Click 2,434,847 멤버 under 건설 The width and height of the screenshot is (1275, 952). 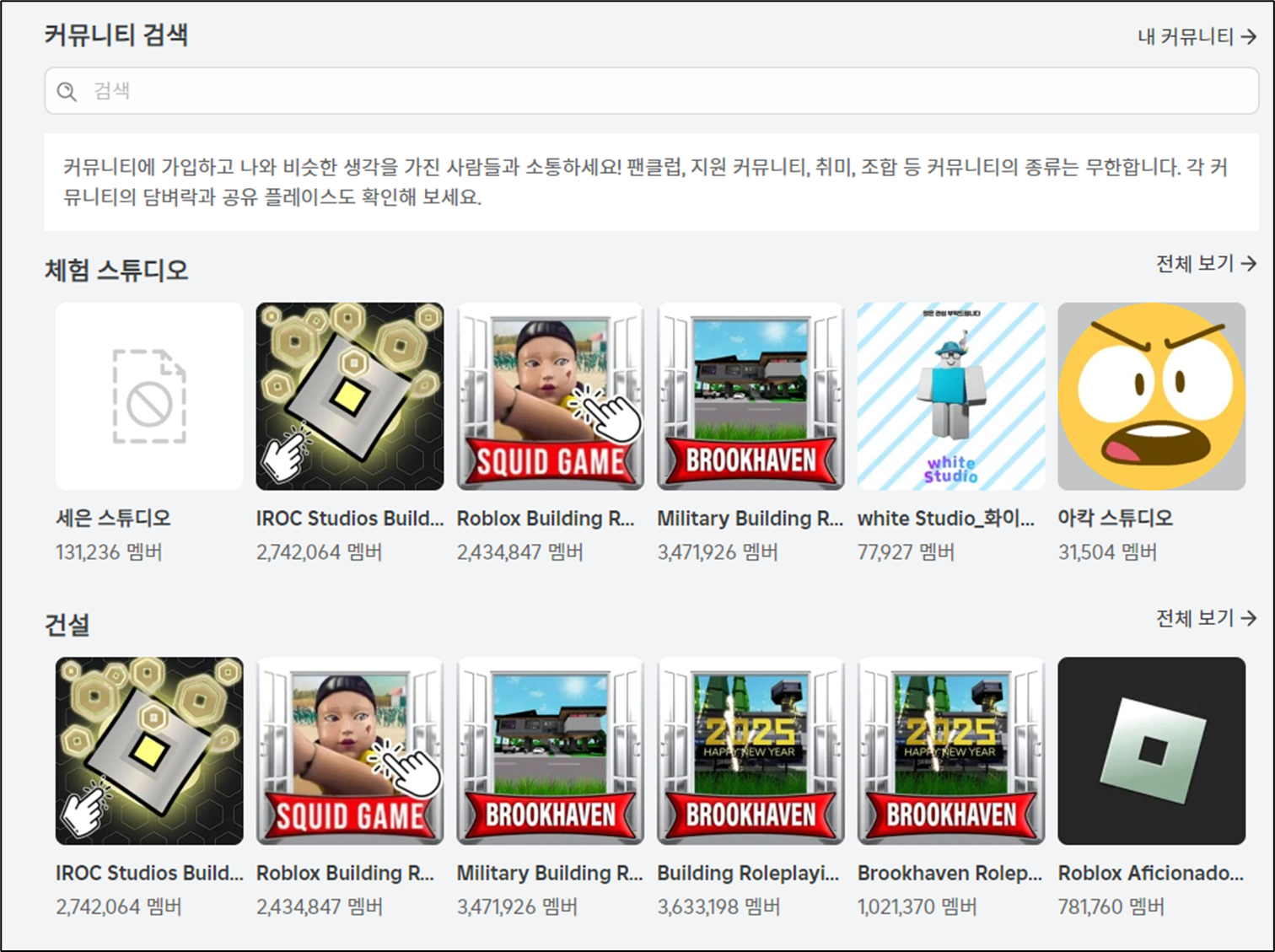320,907
